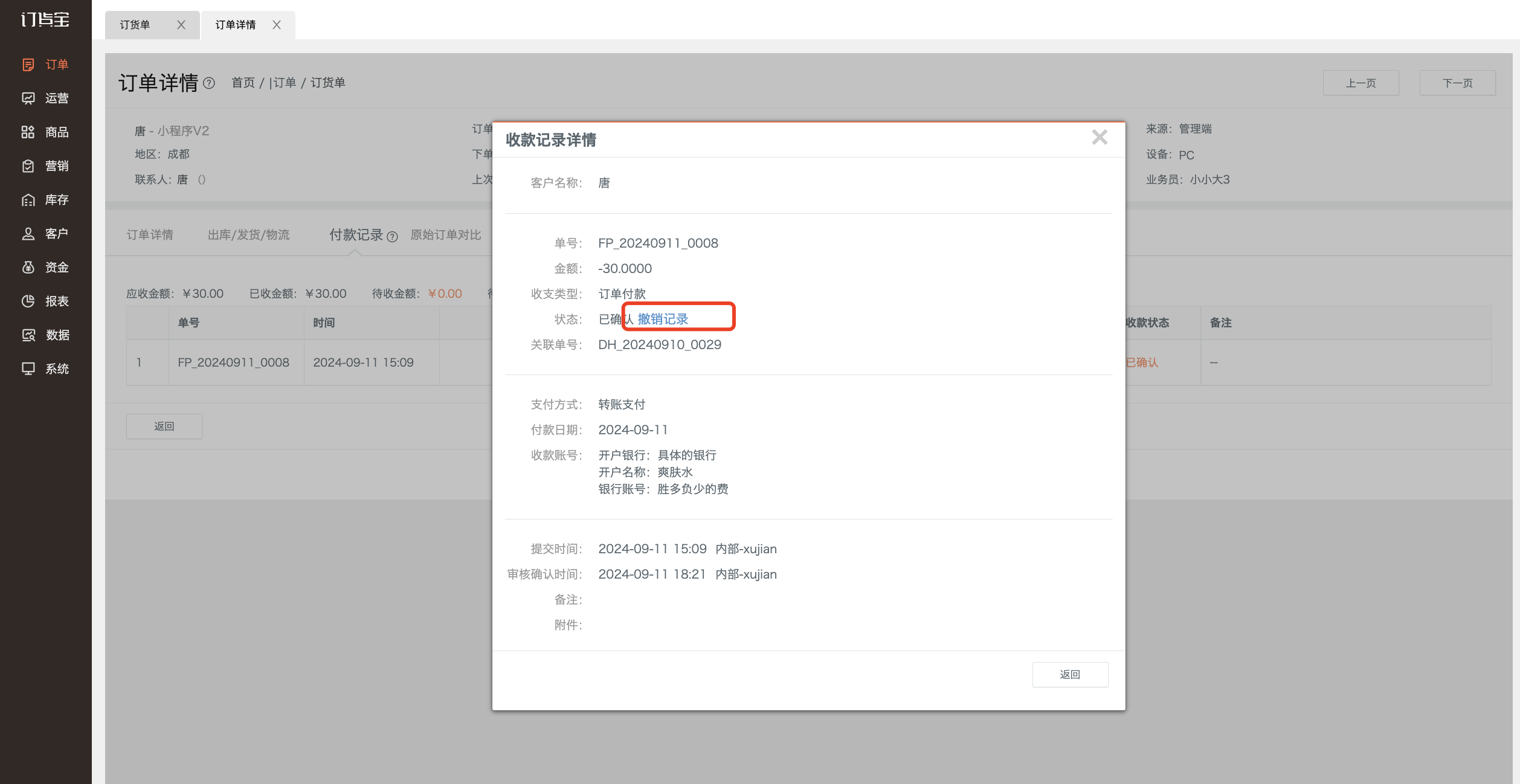Click the help icon beside 订单详情 title

point(209,83)
